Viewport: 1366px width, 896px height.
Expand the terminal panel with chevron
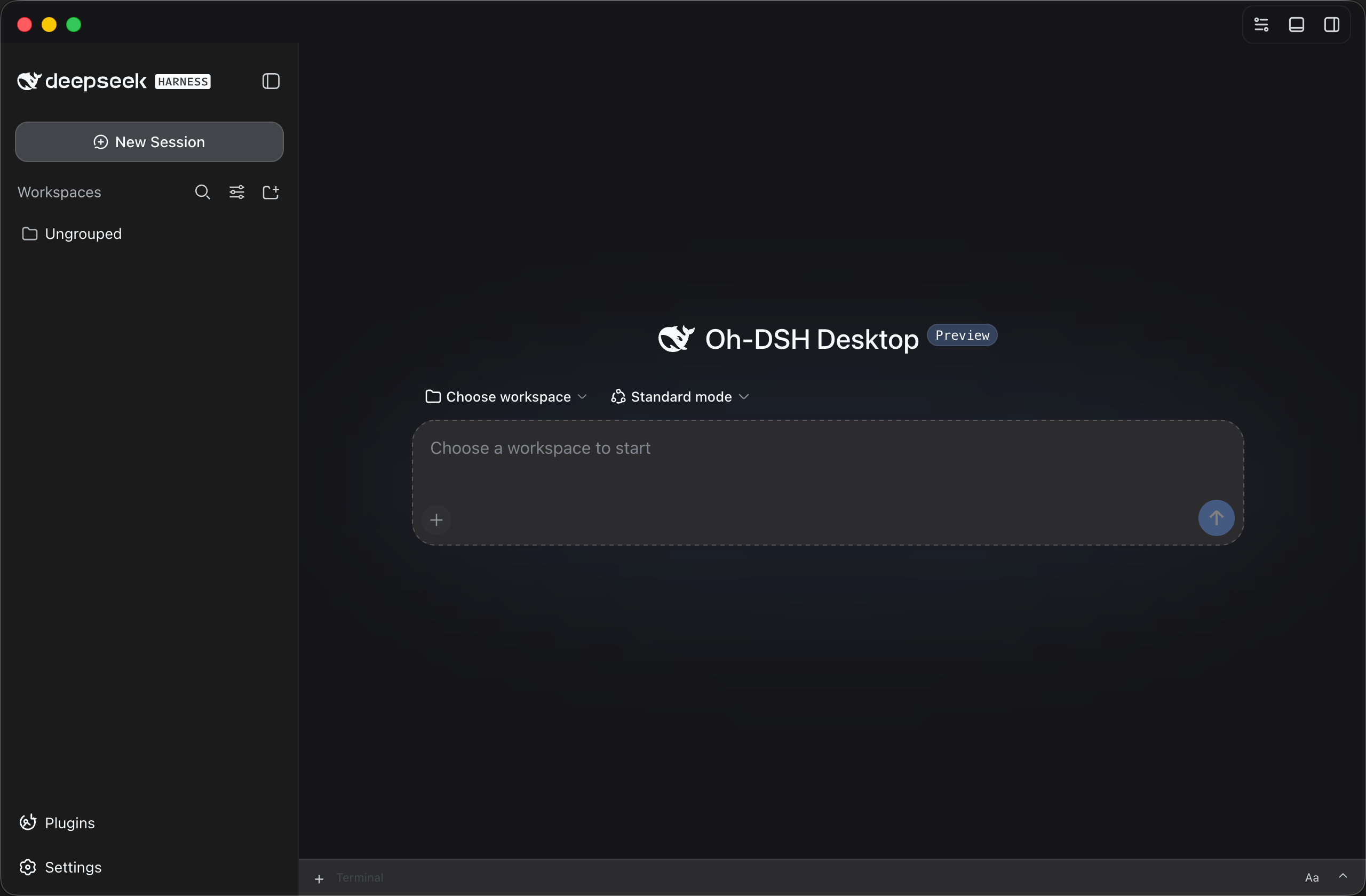click(x=1343, y=876)
